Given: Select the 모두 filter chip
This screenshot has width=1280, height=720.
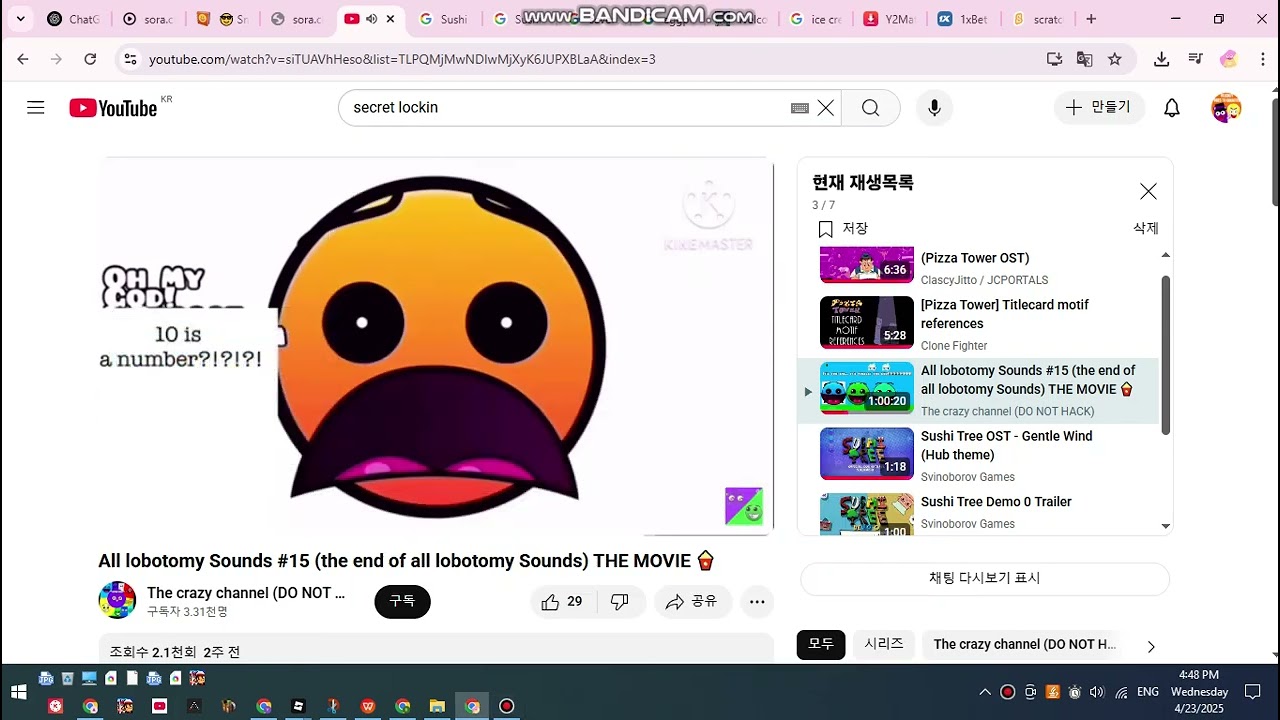Looking at the screenshot, I should 821,644.
